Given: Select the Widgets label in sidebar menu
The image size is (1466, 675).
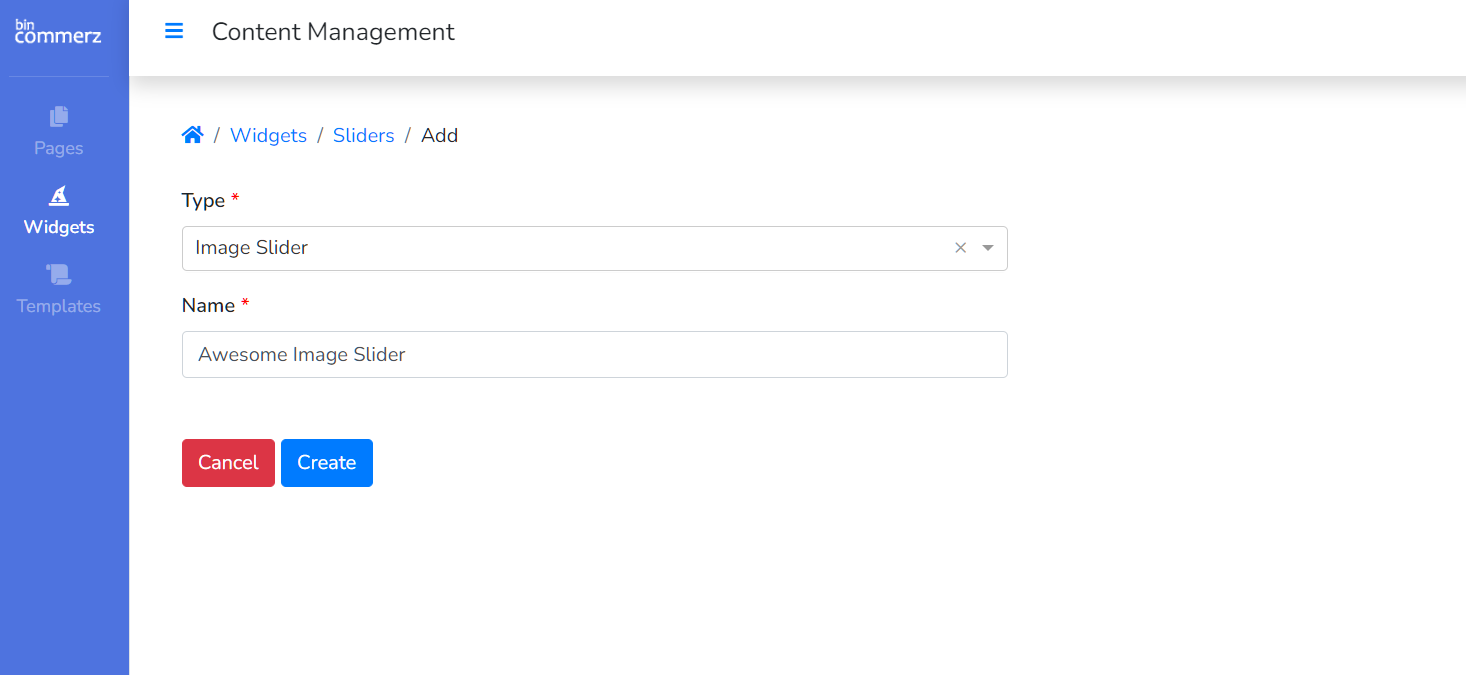Looking at the screenshot, I should coord(59,227).
